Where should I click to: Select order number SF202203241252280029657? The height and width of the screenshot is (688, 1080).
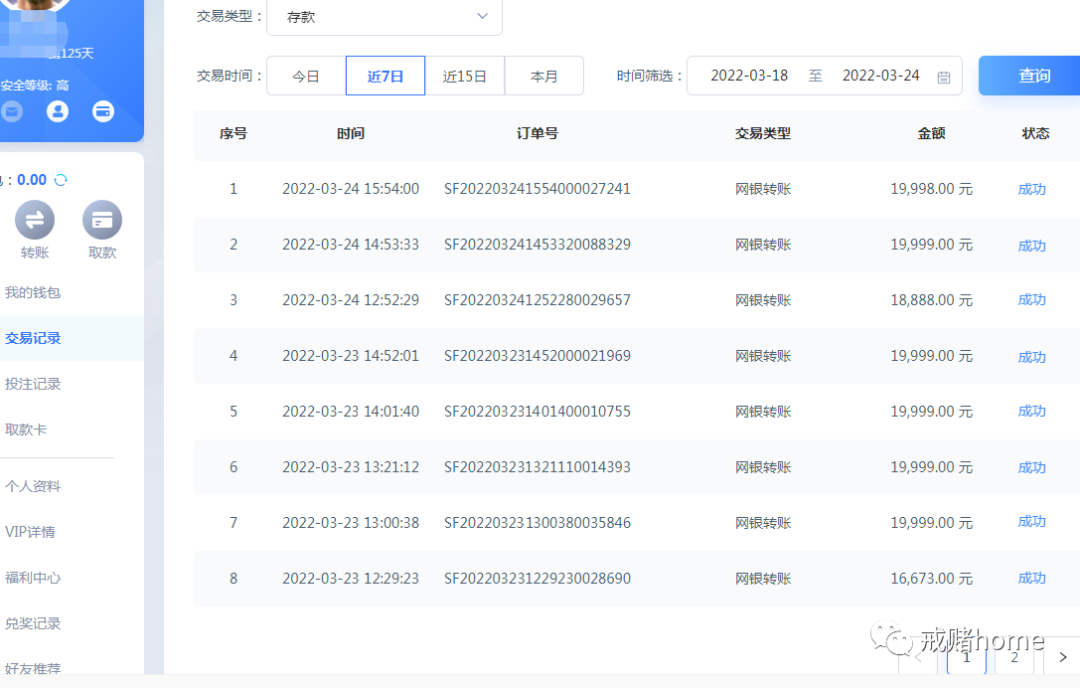coord(537,300)
